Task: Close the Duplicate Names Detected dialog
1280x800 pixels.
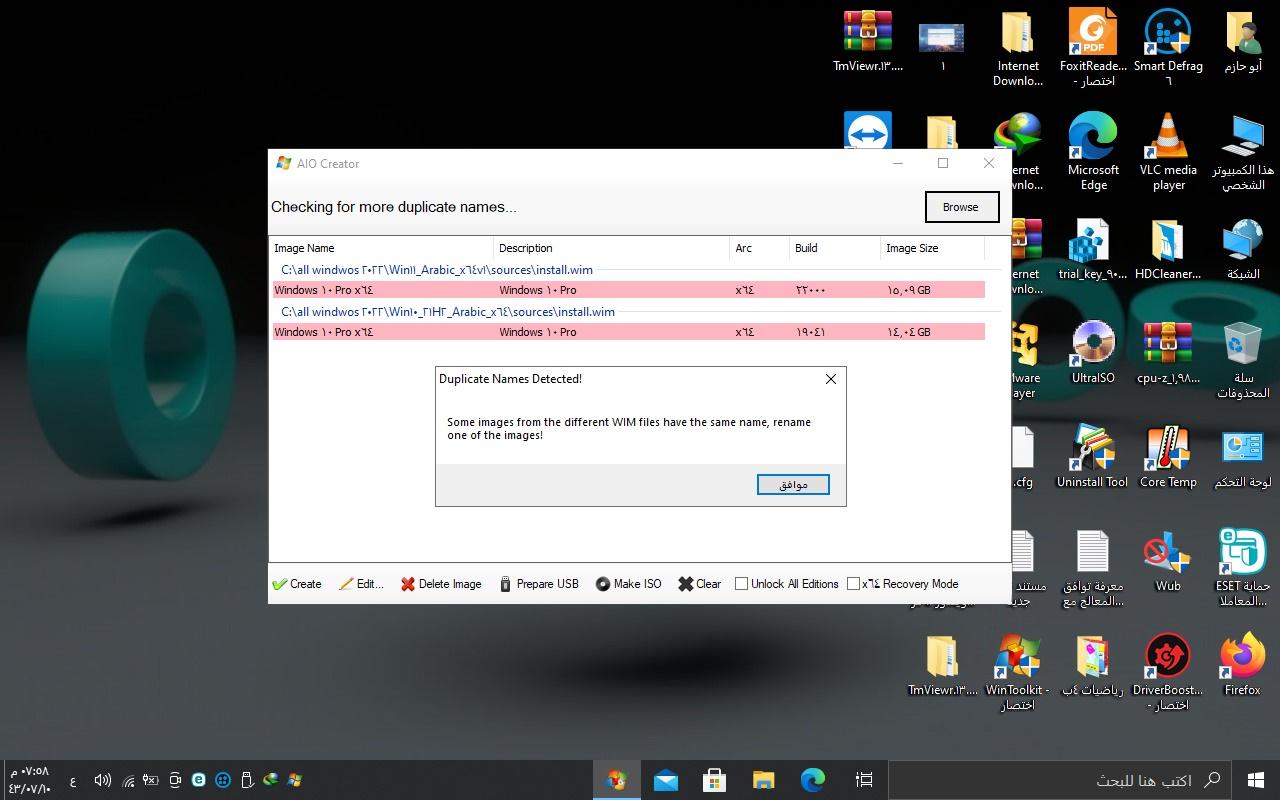Action: (x=830, y=379)
